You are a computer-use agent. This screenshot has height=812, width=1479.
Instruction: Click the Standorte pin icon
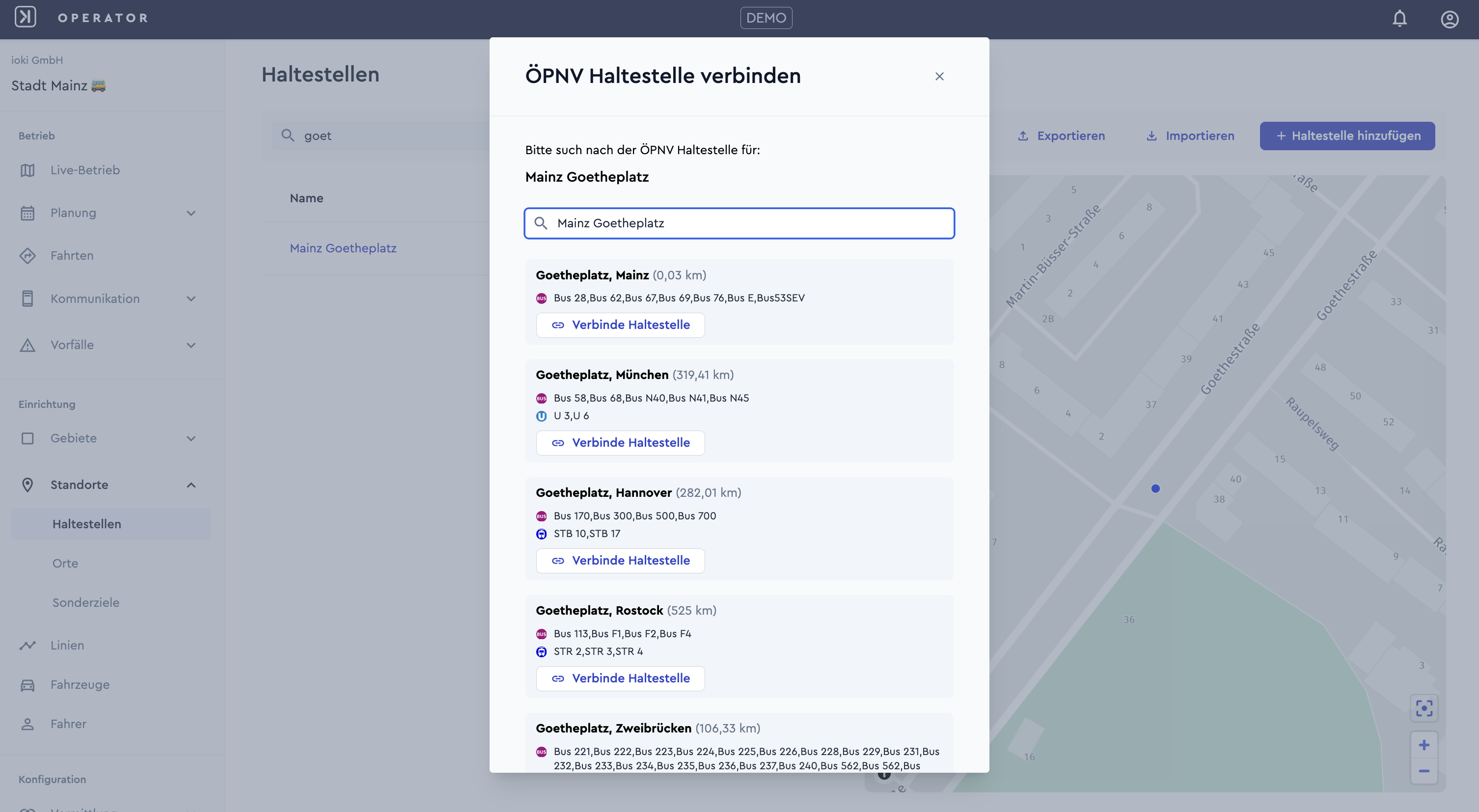pos(27,485)
